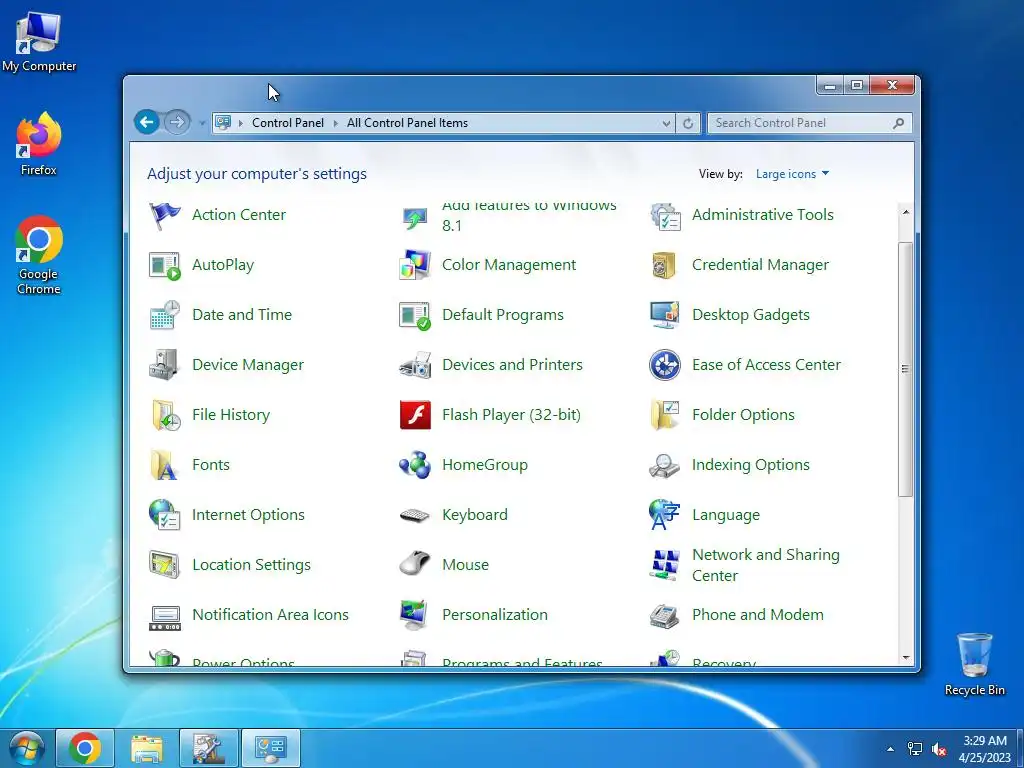Open the AutoPlay icon
Image resolution: width=1024 pixels, height=768 pixels.
point(165,265)
